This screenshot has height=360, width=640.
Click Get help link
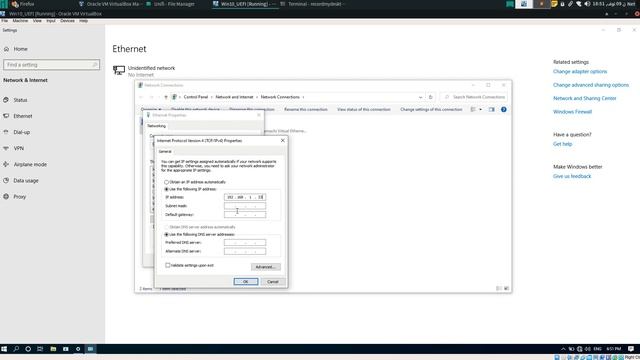(562, 144)
